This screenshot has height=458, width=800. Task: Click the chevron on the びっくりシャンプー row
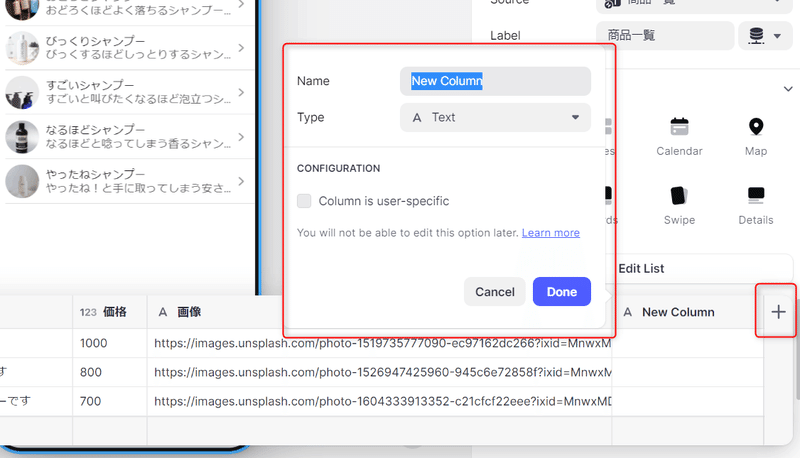pyautogui.click(x=241, y=48)
